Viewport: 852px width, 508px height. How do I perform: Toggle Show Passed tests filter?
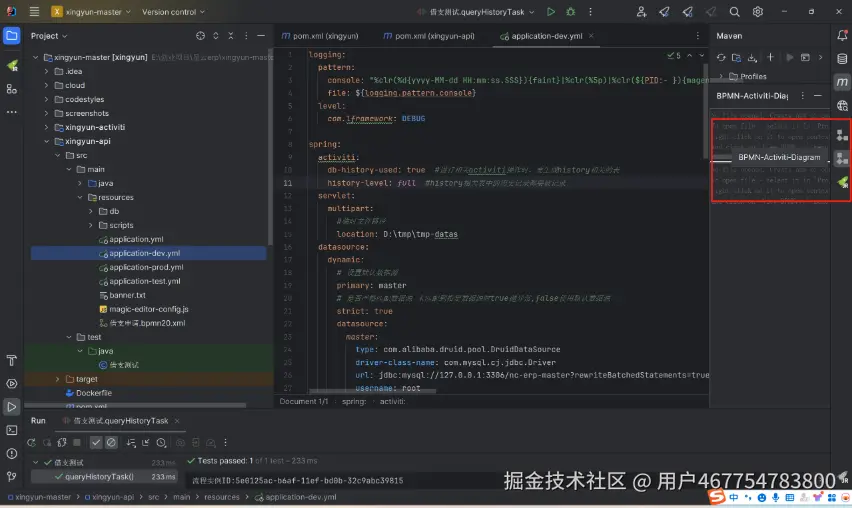click(96, 443)
